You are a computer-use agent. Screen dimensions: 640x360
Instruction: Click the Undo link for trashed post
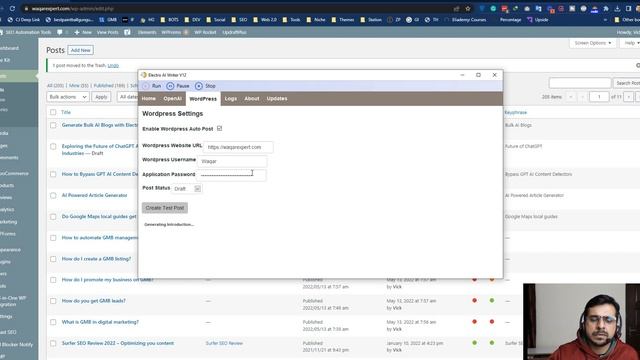pyautogui.click(x=113, y=65)
